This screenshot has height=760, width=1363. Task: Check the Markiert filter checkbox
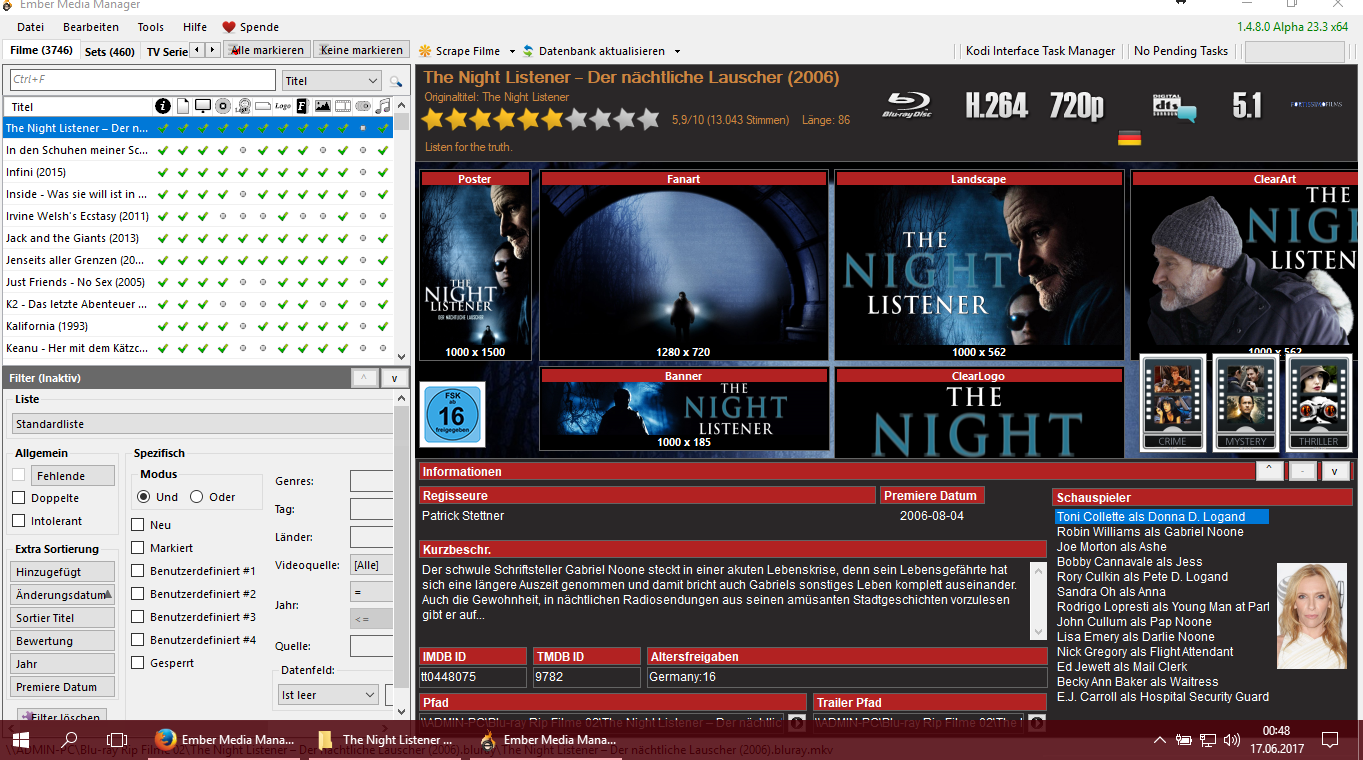click(138, 548)
